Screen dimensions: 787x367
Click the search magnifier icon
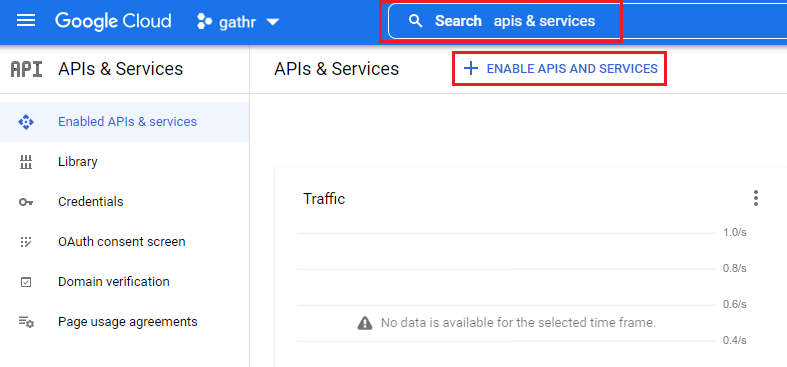coord(415,21)
